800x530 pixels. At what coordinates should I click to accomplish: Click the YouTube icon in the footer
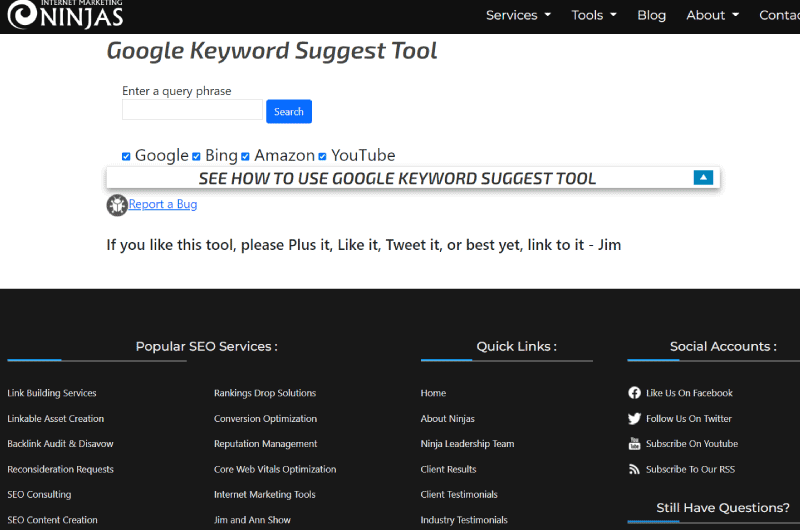click(x=634, y=444)
